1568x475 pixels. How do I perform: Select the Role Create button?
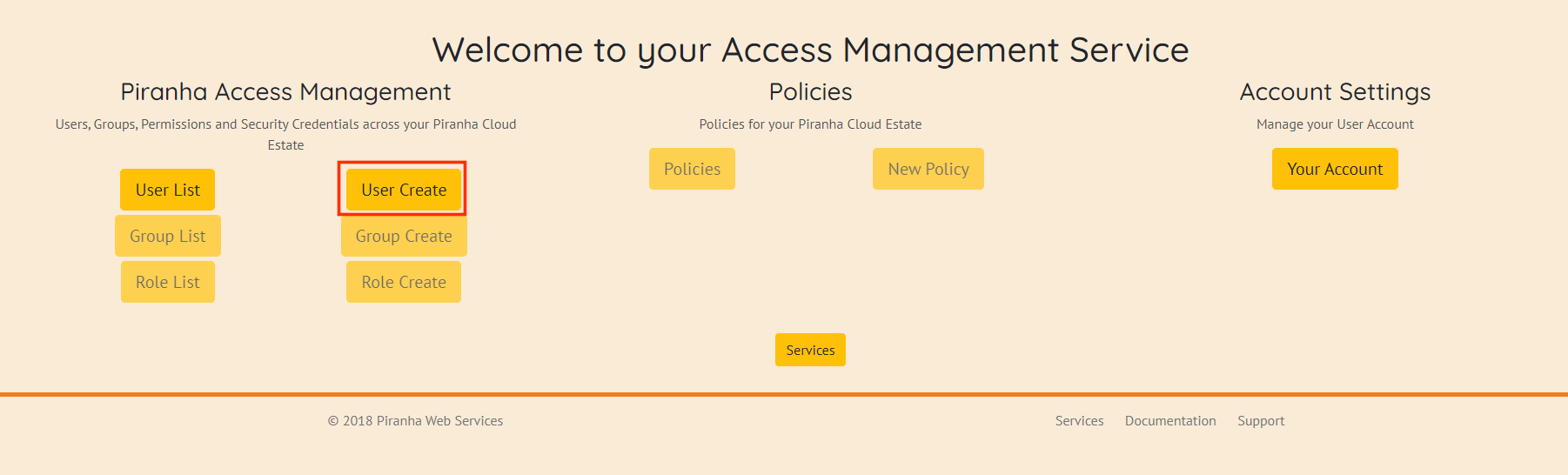point(403,282)
